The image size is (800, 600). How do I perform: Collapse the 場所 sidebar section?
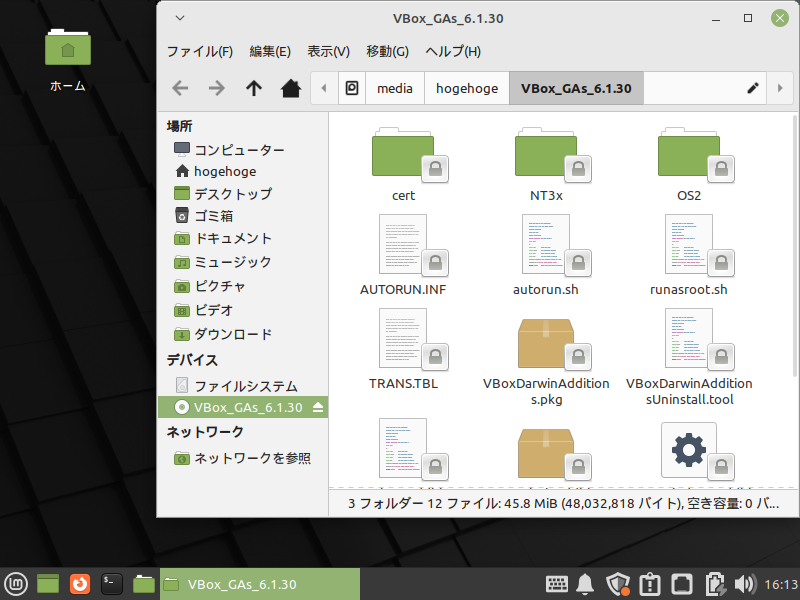pos(180,126)
